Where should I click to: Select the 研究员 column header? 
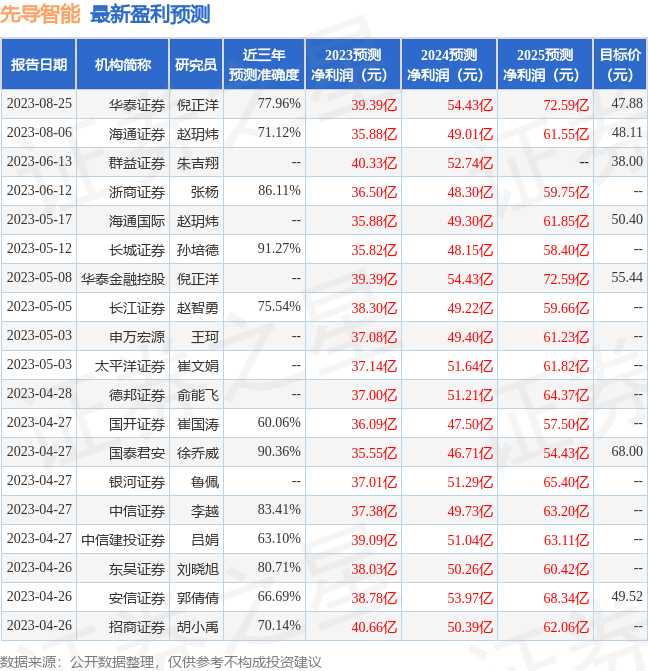coord(196,65)
